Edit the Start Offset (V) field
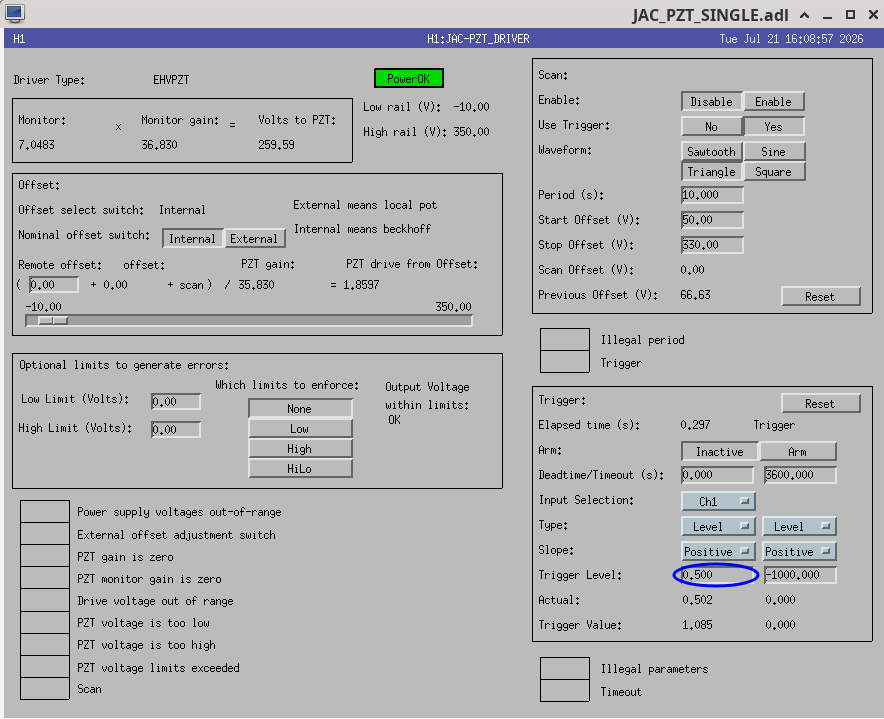This screenshot has width=884, height=719. [x=712, y=220]
